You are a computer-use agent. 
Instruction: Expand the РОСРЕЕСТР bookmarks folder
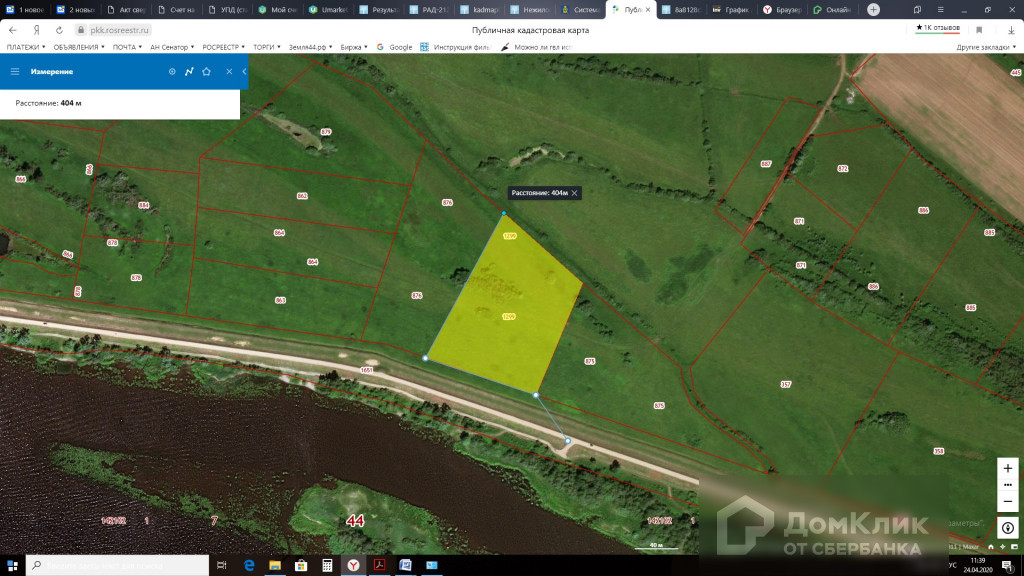[224, 47]
